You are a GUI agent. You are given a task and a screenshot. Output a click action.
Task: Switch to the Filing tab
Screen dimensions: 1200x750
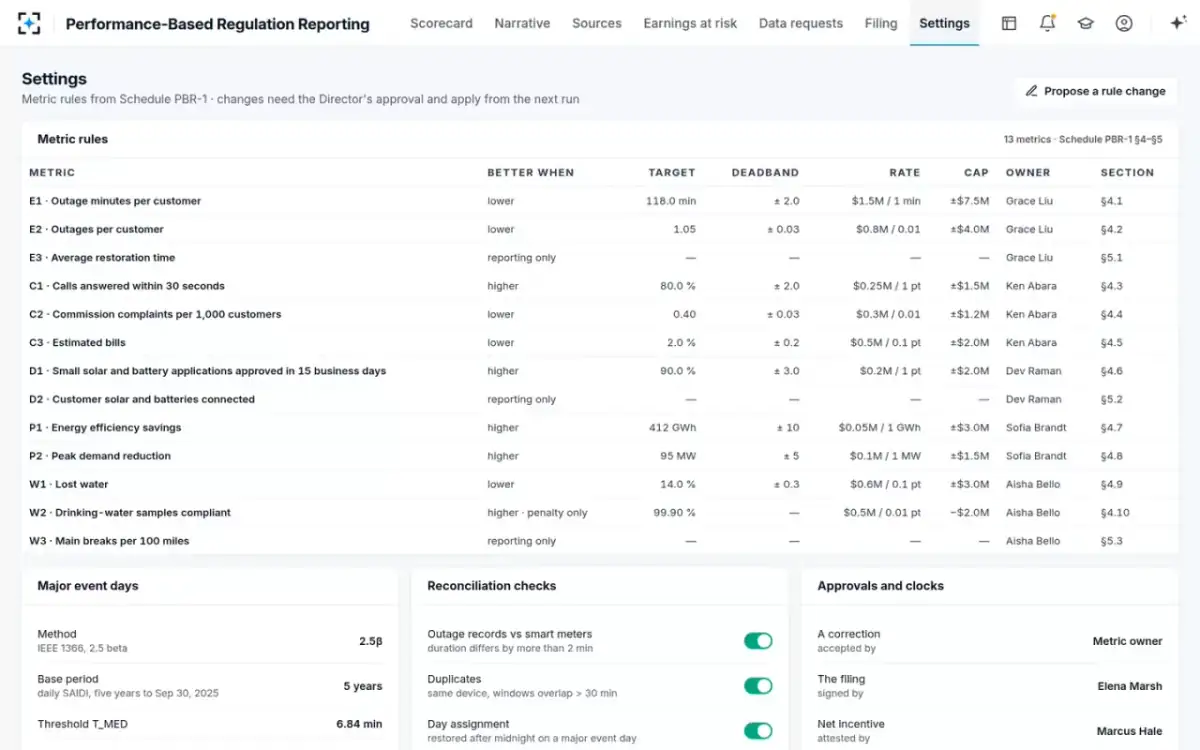pos(881,23)
